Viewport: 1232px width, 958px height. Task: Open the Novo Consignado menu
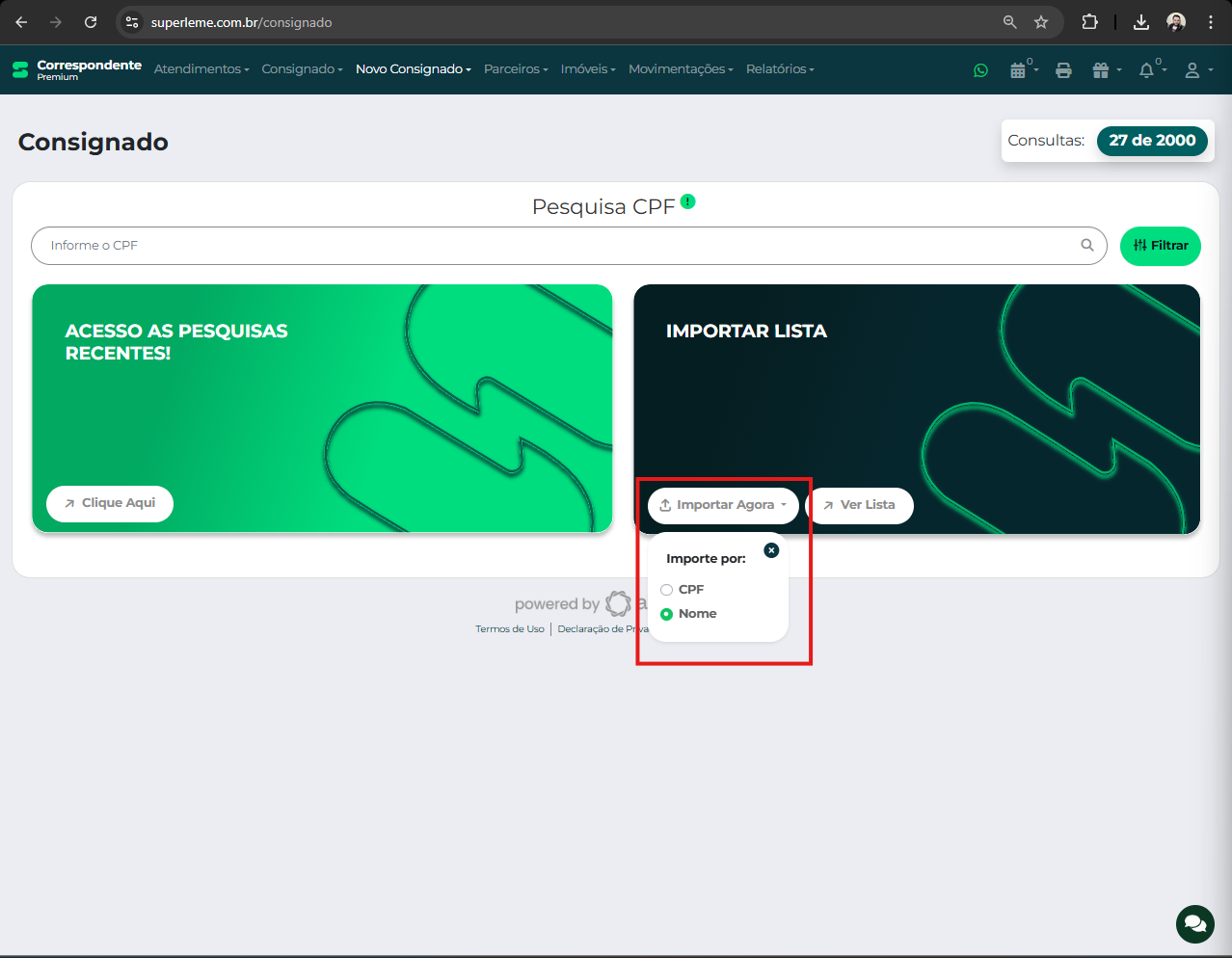[413, 69]
